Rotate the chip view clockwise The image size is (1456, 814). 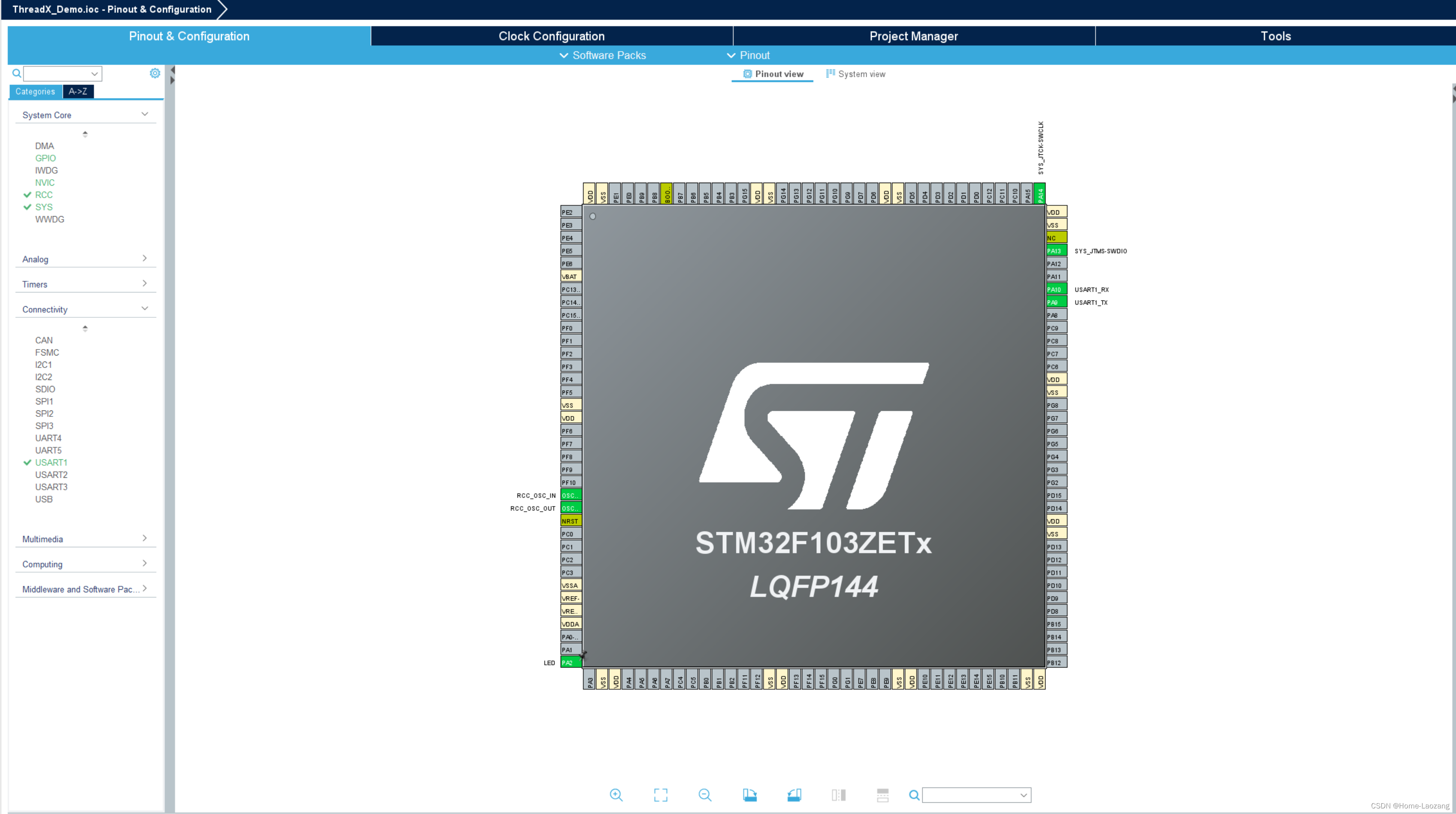coord(749,795)
